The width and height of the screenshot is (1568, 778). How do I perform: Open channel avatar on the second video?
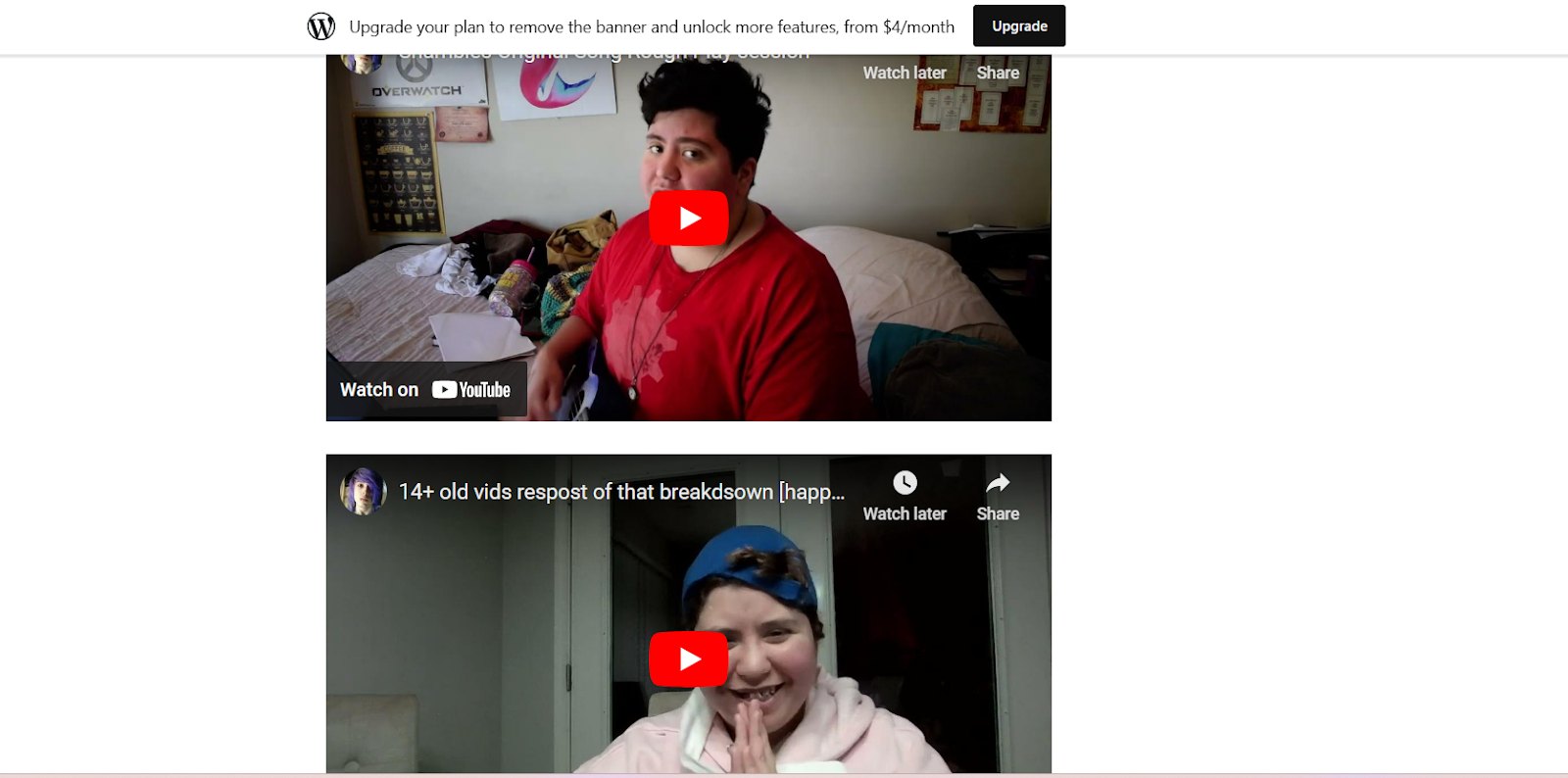point(364,492)
